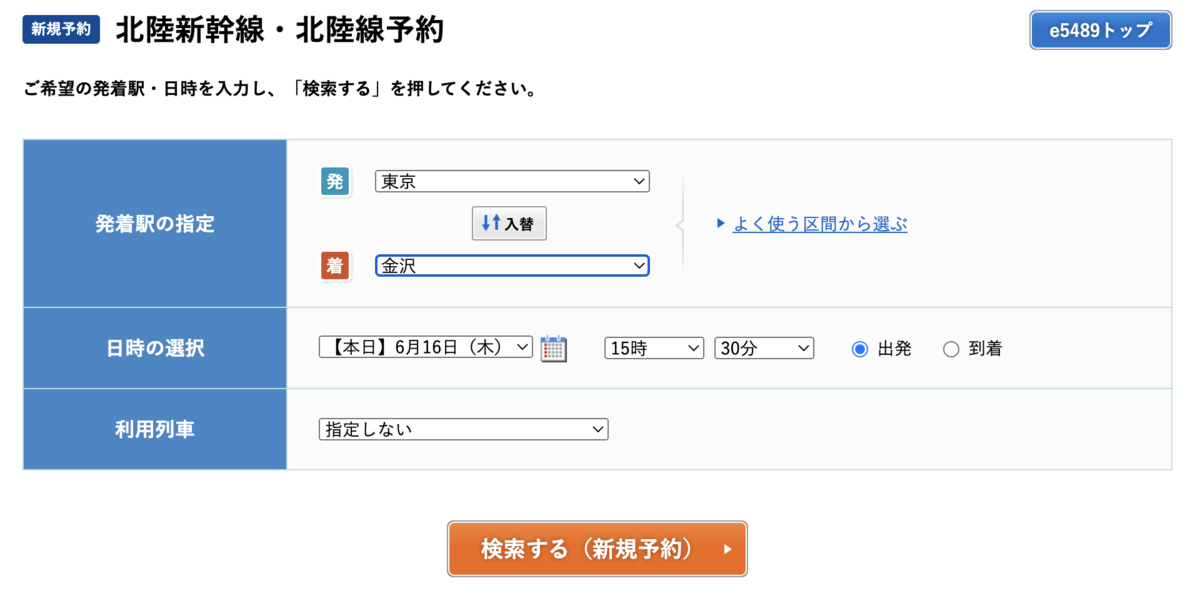Open the 金沢 arrival station dropdown
The height and width of the screenshot is (601, 1200).
click(x=512, y=266)
